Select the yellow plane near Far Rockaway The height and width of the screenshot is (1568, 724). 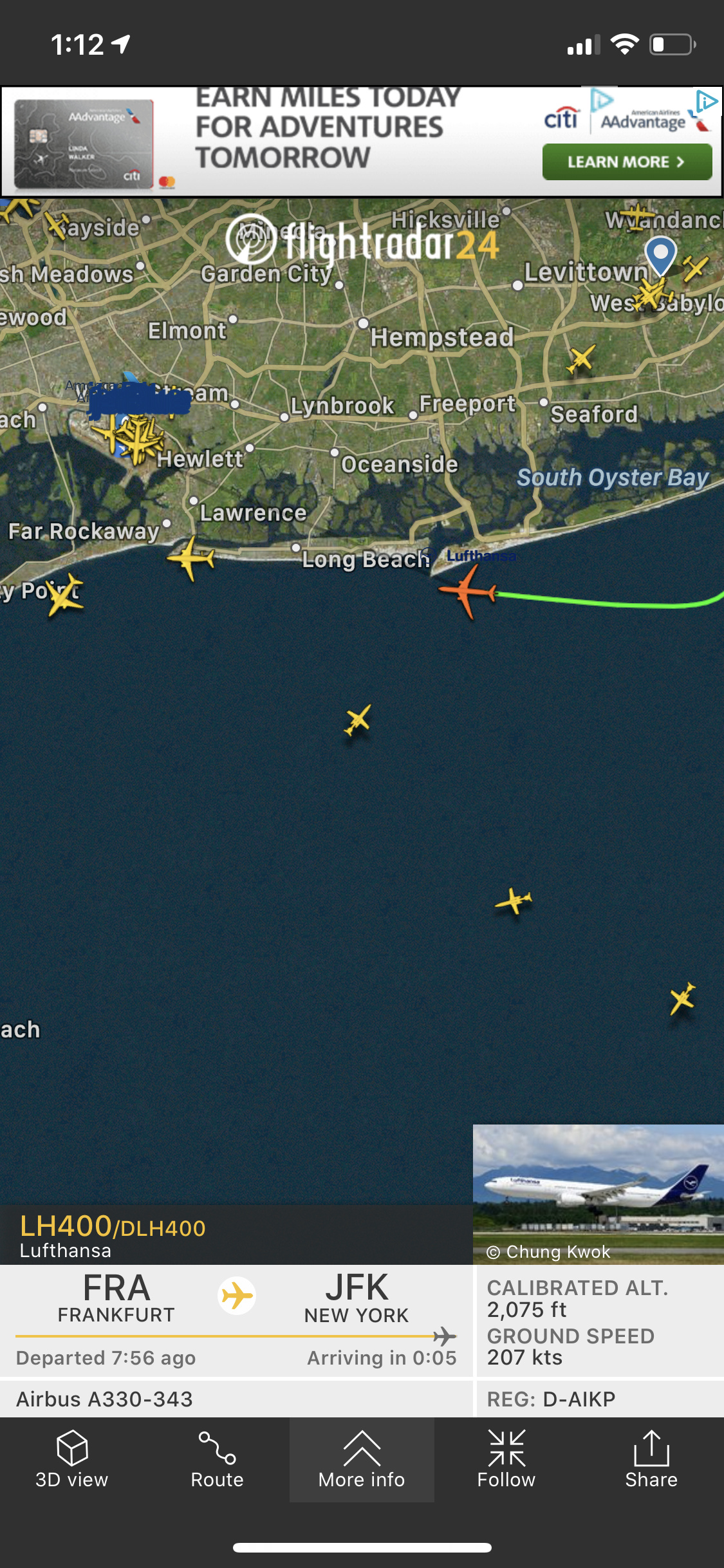[191, 558]
